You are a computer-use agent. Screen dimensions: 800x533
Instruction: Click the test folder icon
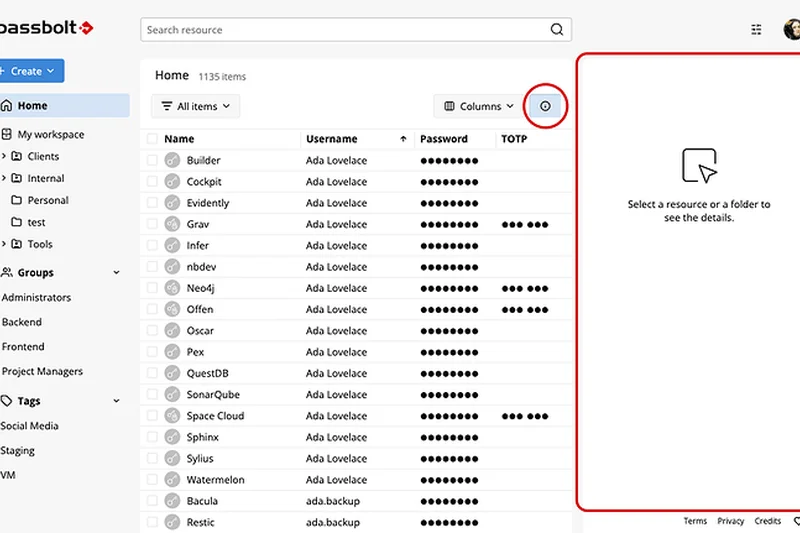tap(16, 222)
